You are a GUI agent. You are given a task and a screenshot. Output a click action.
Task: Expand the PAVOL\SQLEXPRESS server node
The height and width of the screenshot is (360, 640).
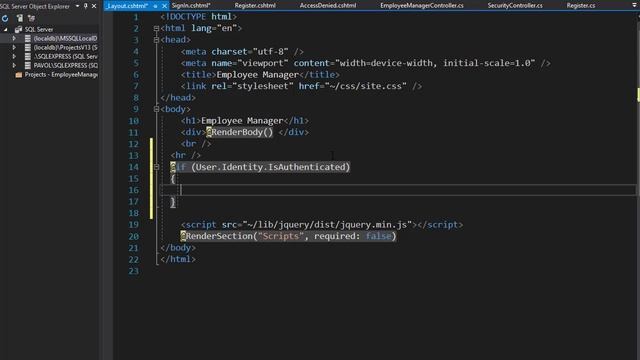[14, 65]
